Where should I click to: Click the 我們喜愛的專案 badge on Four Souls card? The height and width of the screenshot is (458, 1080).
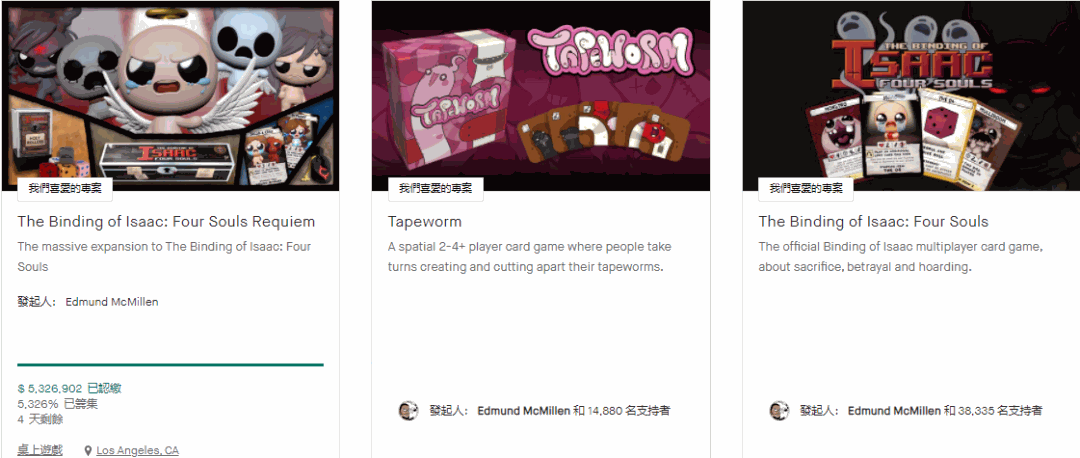pyautogui.click(x=806, y=189)
